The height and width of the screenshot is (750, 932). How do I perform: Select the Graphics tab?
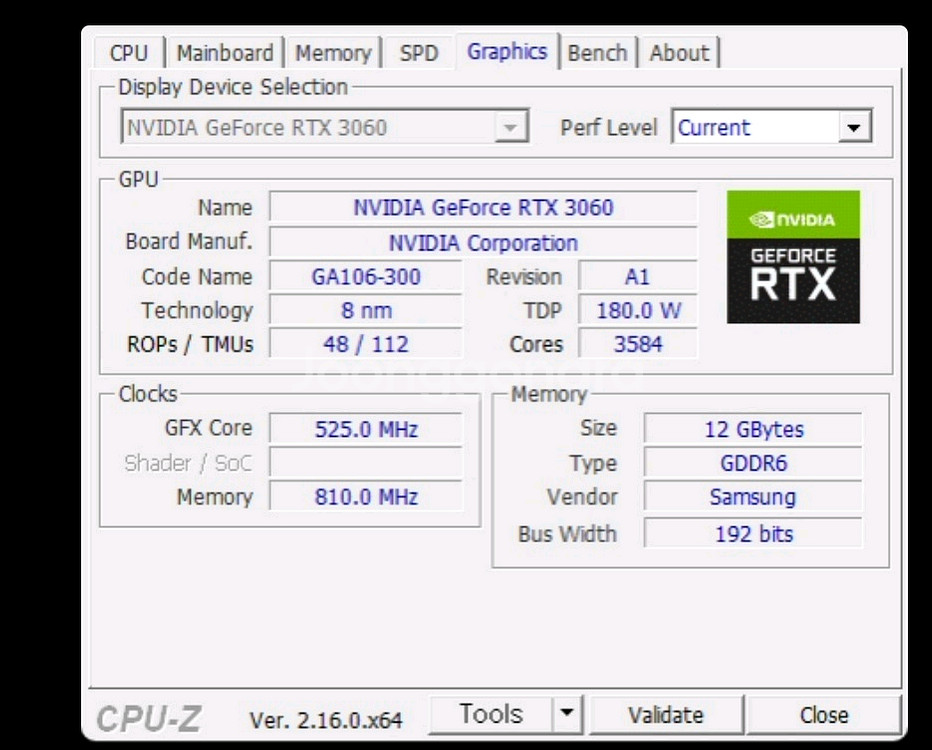[x=507, y=52]
